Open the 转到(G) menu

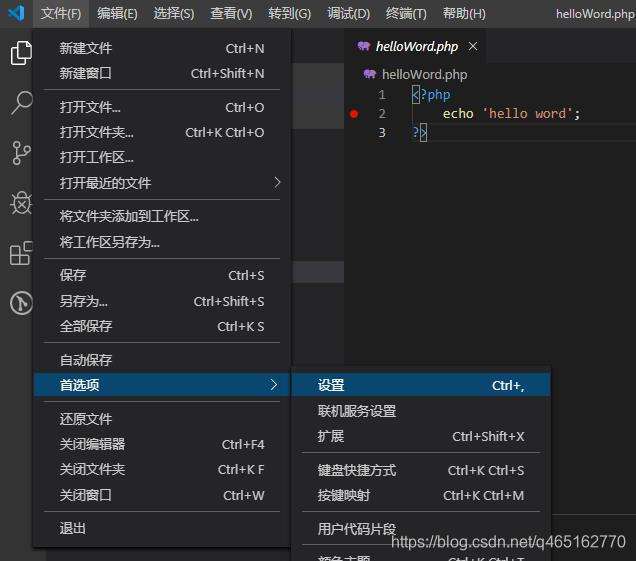click(x=289, y=14)
